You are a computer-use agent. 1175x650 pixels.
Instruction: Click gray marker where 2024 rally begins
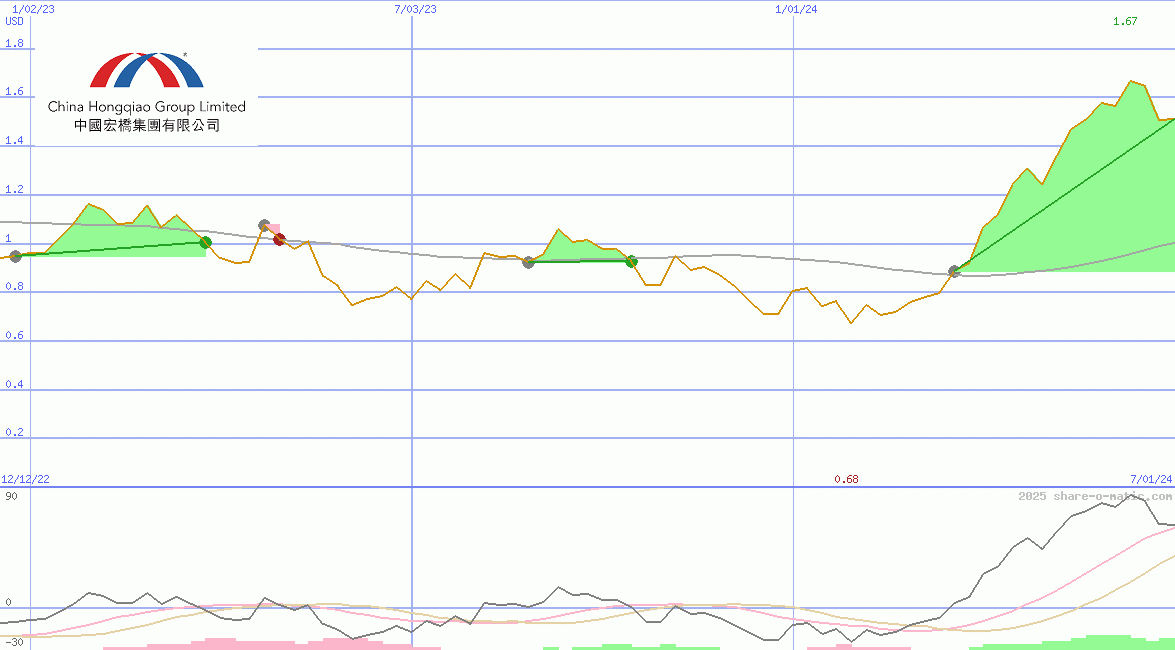[954, 271]
